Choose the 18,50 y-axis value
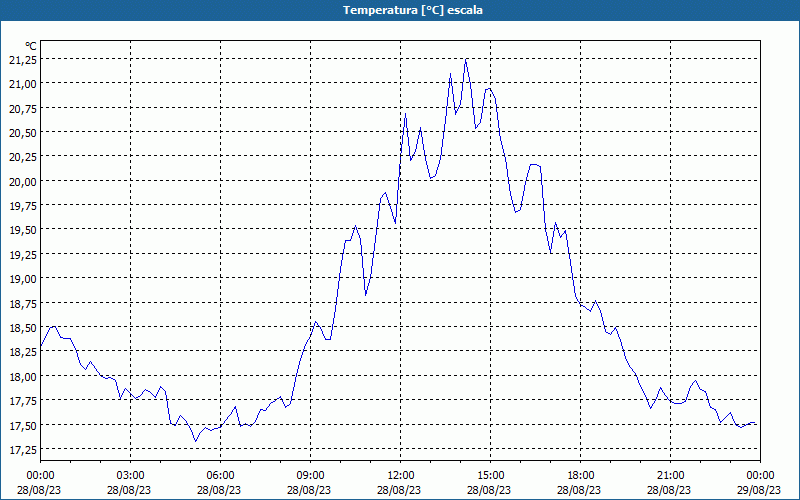The width and height of the screenshot is (800, 500). click(23, 328)
